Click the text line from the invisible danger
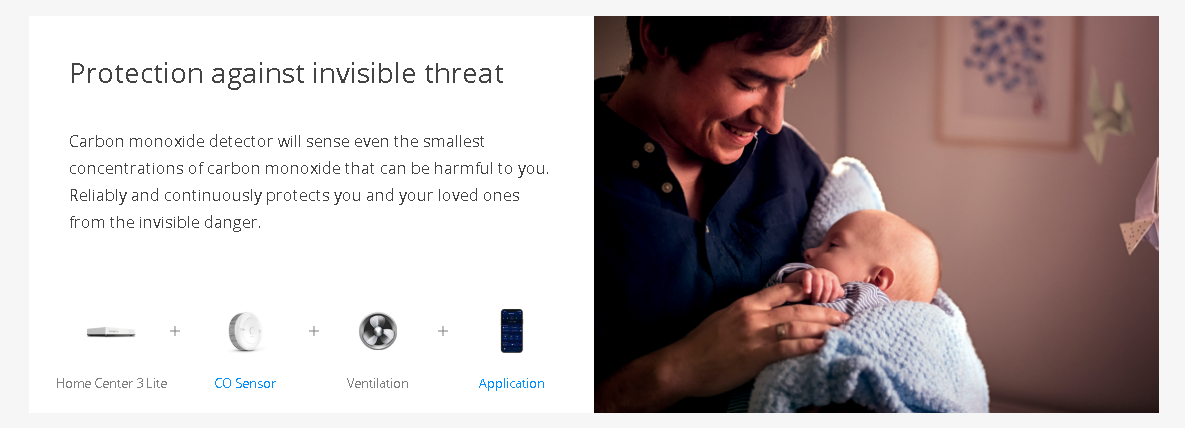The image size is (1185, 428). [x=165, y=223]
